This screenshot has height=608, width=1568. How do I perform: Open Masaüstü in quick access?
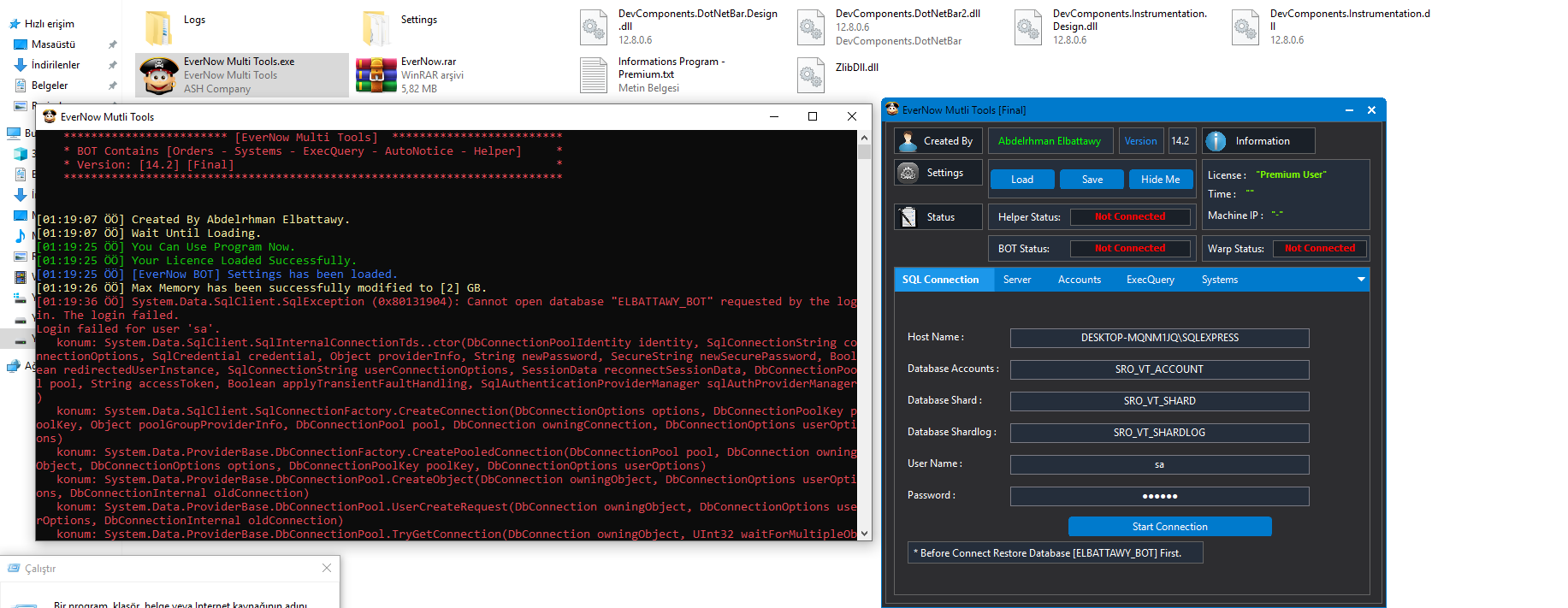tap(53, 44)
